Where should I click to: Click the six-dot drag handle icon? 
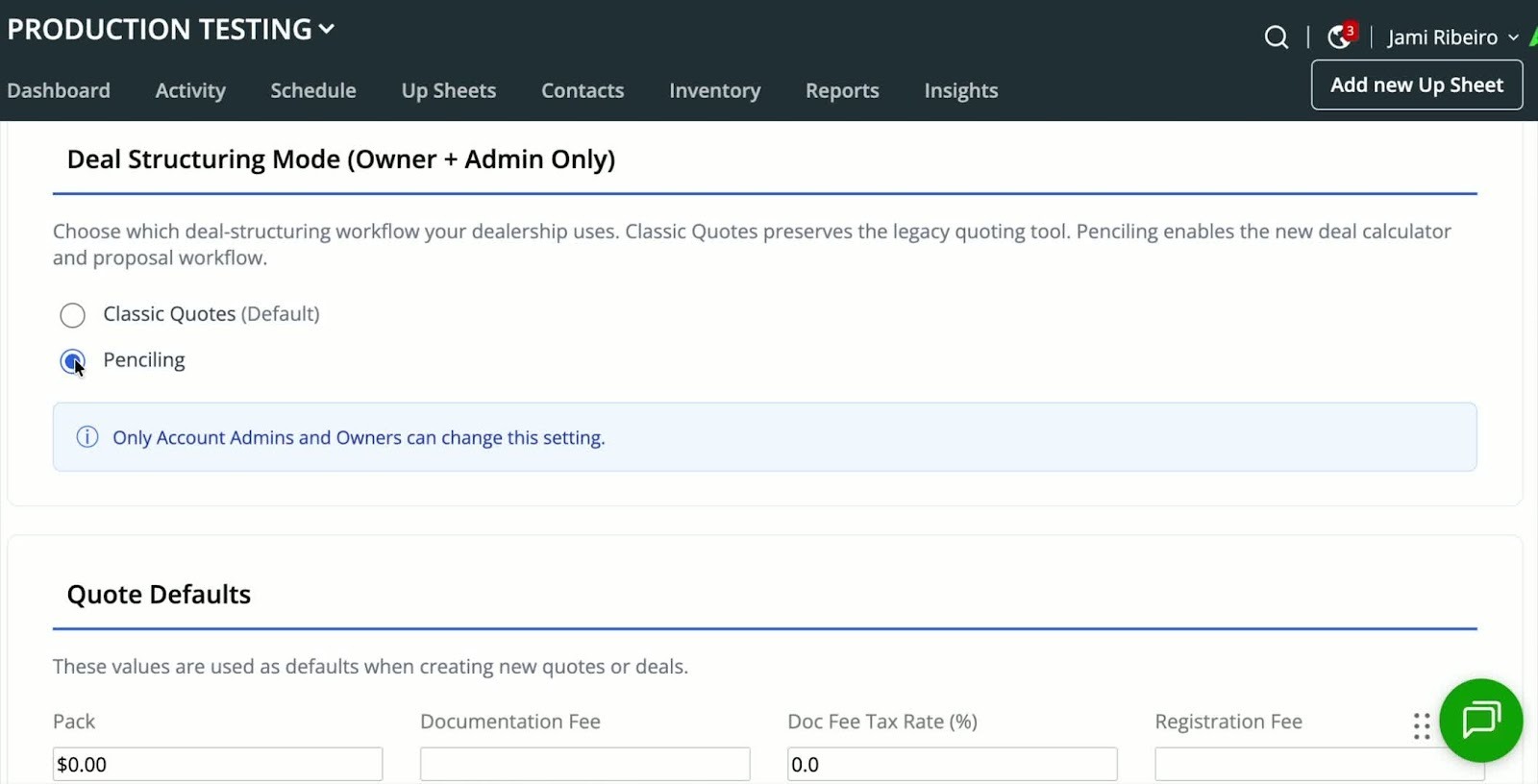[1422, 726]
